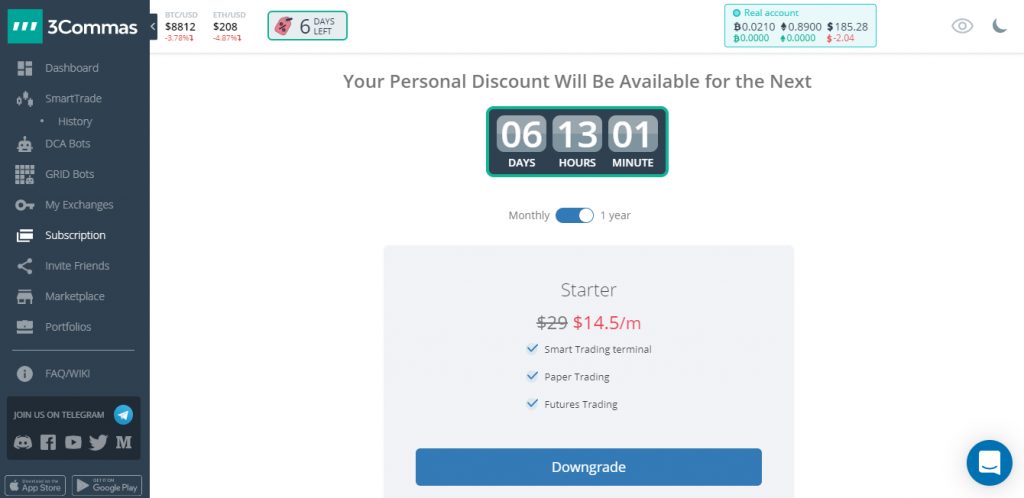Open the Discord social icon
Image resolution: width=1024 pixels, height=498 pixels.
[23, 443]
